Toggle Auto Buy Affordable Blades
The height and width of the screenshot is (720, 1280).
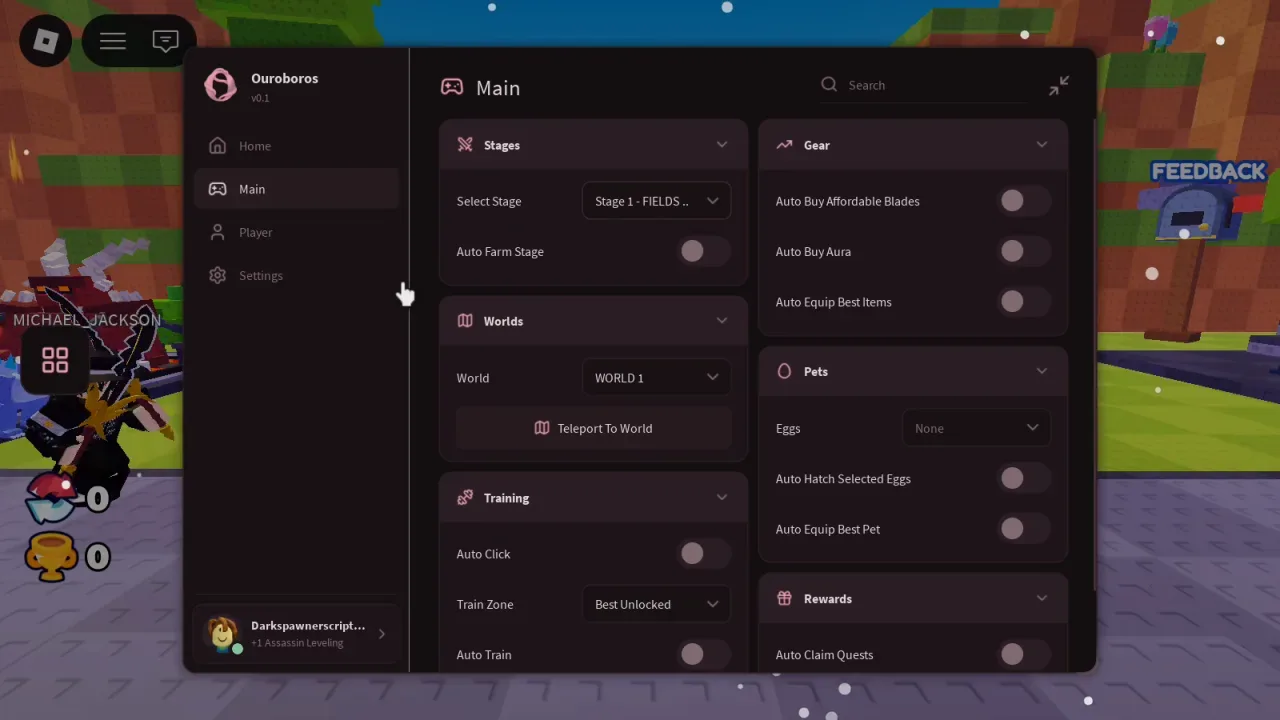tap(1023, 201)
